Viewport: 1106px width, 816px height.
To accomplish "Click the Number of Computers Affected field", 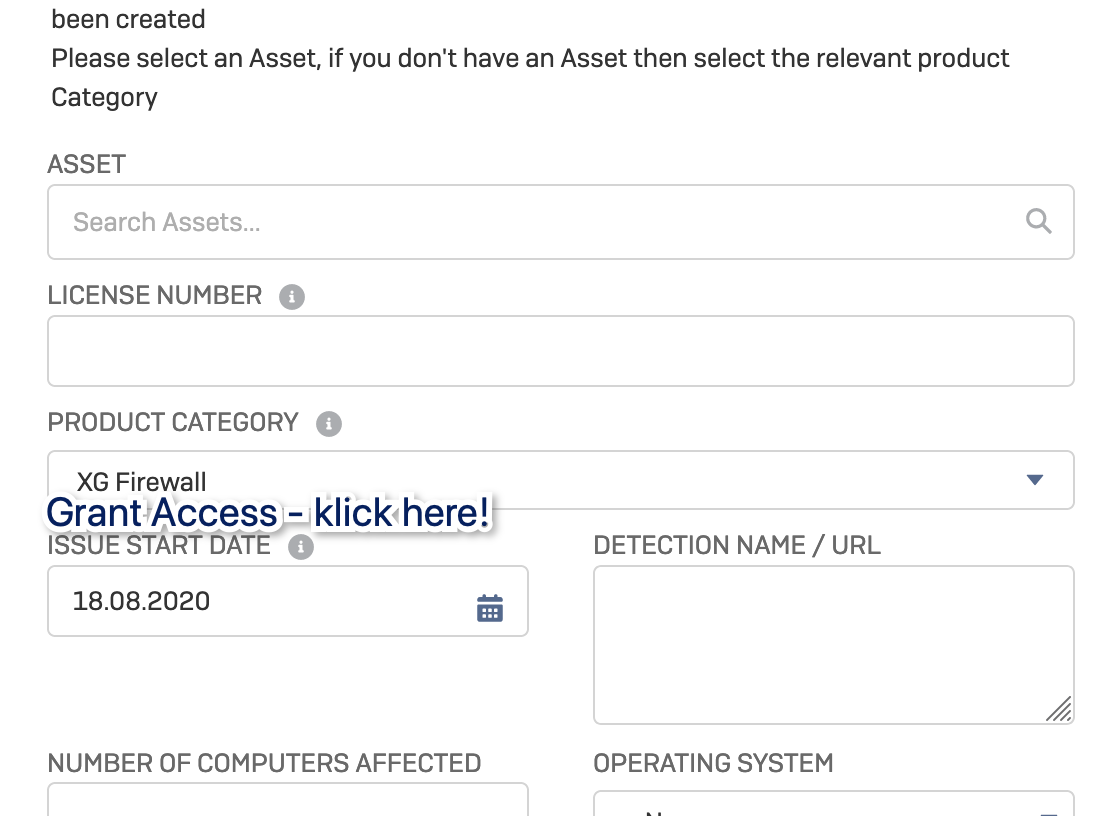I will (288, 799).
